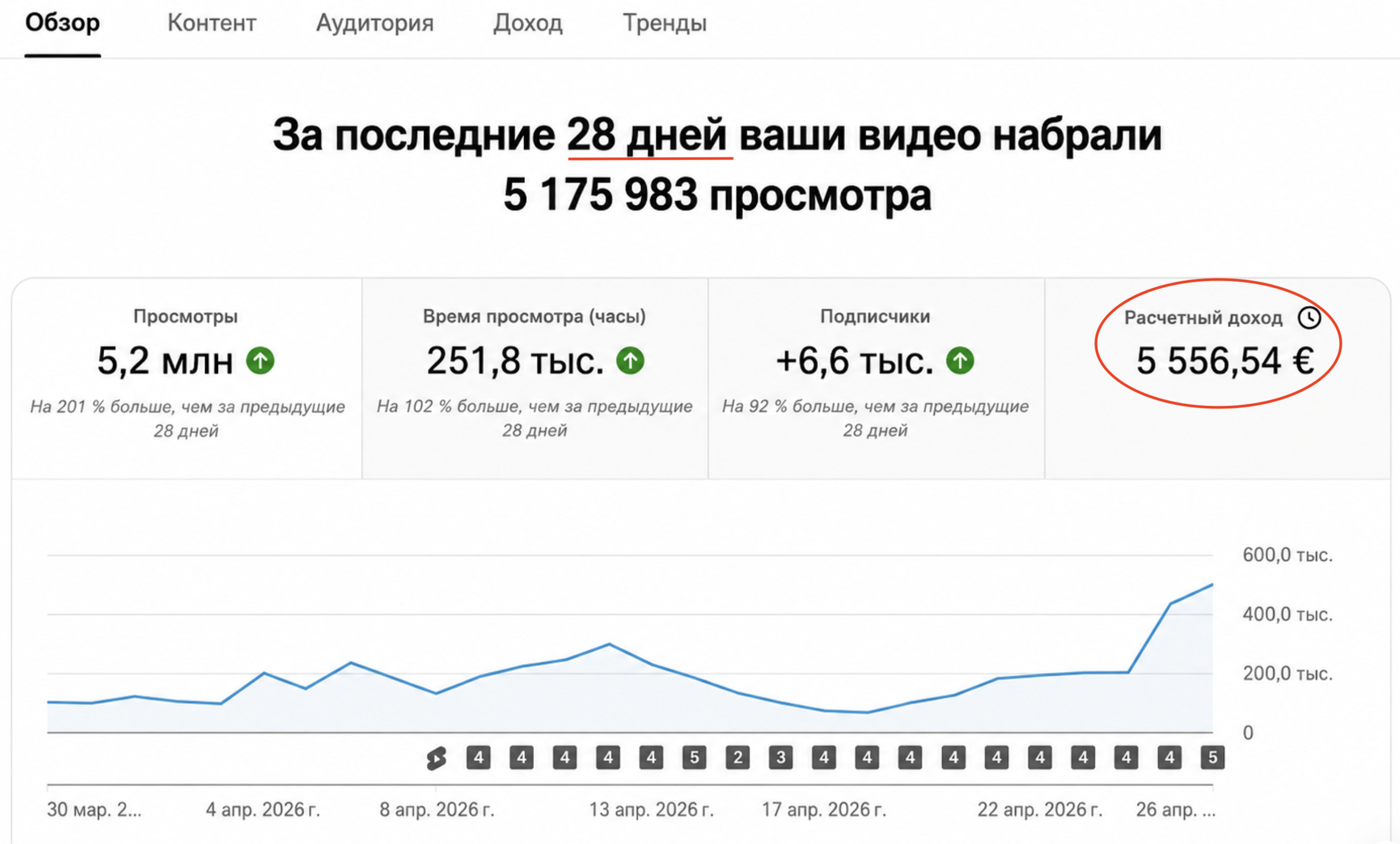
Task: Click the video count badge showing 2
Action: [x=738, y=757]
